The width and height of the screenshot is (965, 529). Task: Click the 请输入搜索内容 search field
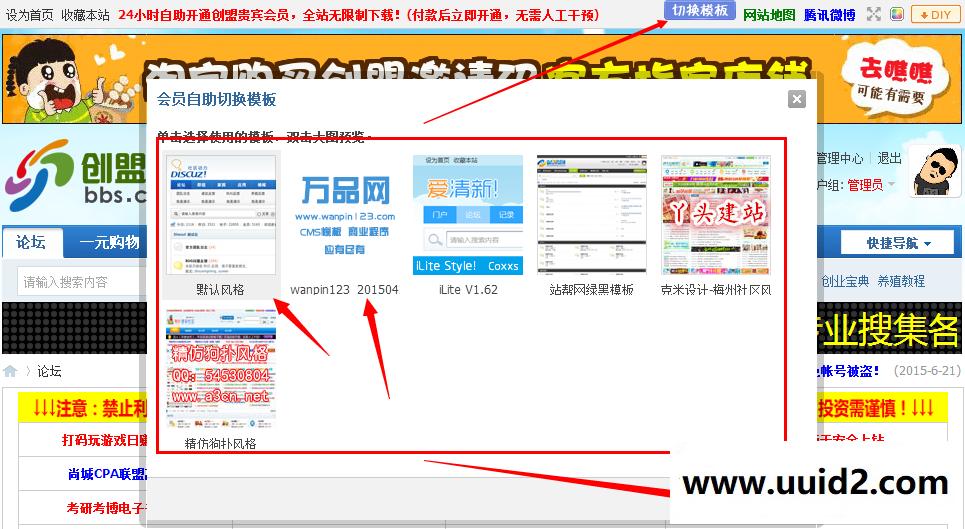[x=82, y=282]
